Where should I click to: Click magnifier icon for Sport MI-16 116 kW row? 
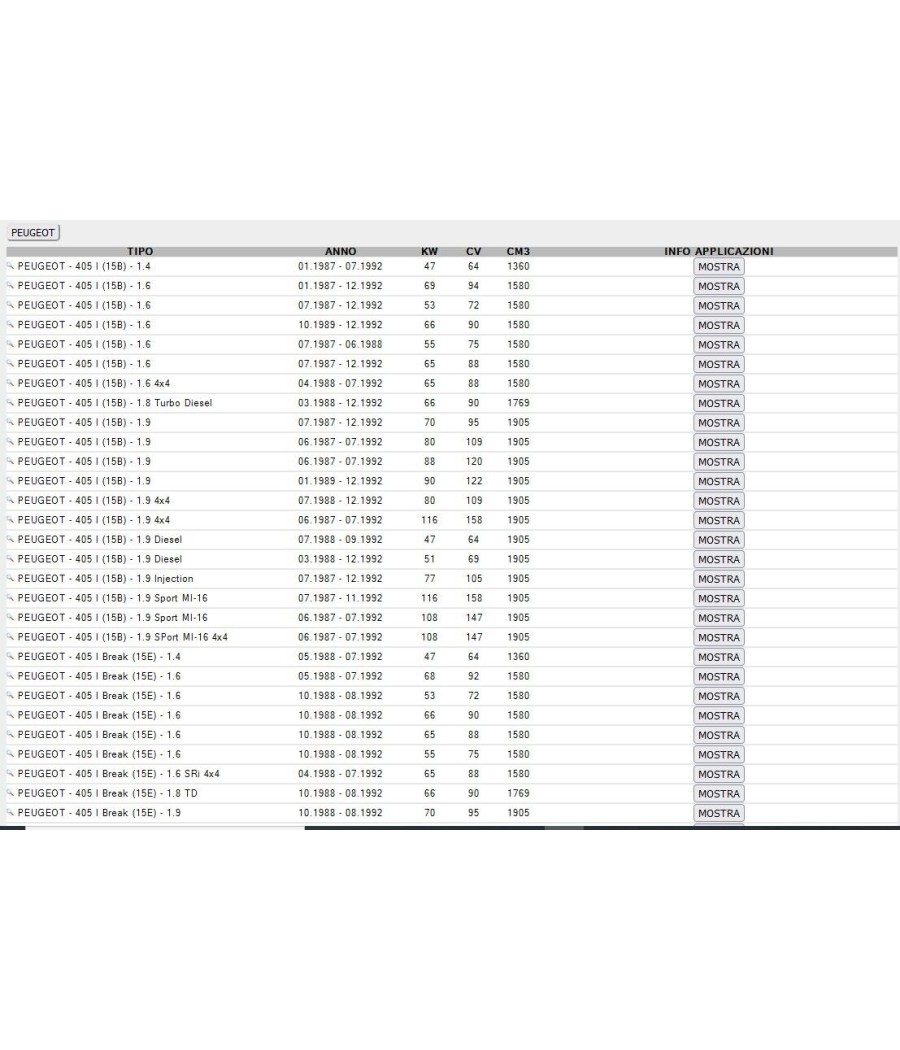coord(10,598)
